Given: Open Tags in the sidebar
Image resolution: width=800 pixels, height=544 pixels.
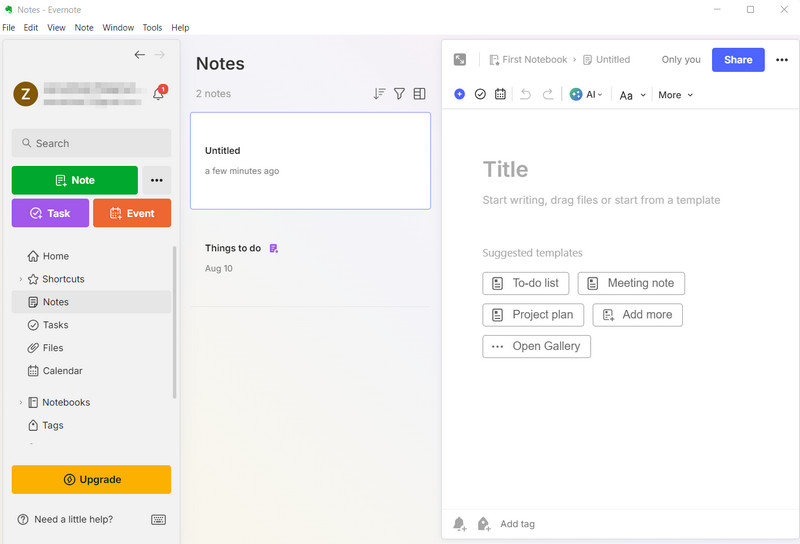Looking at the screenshot, I should (91, 425).
